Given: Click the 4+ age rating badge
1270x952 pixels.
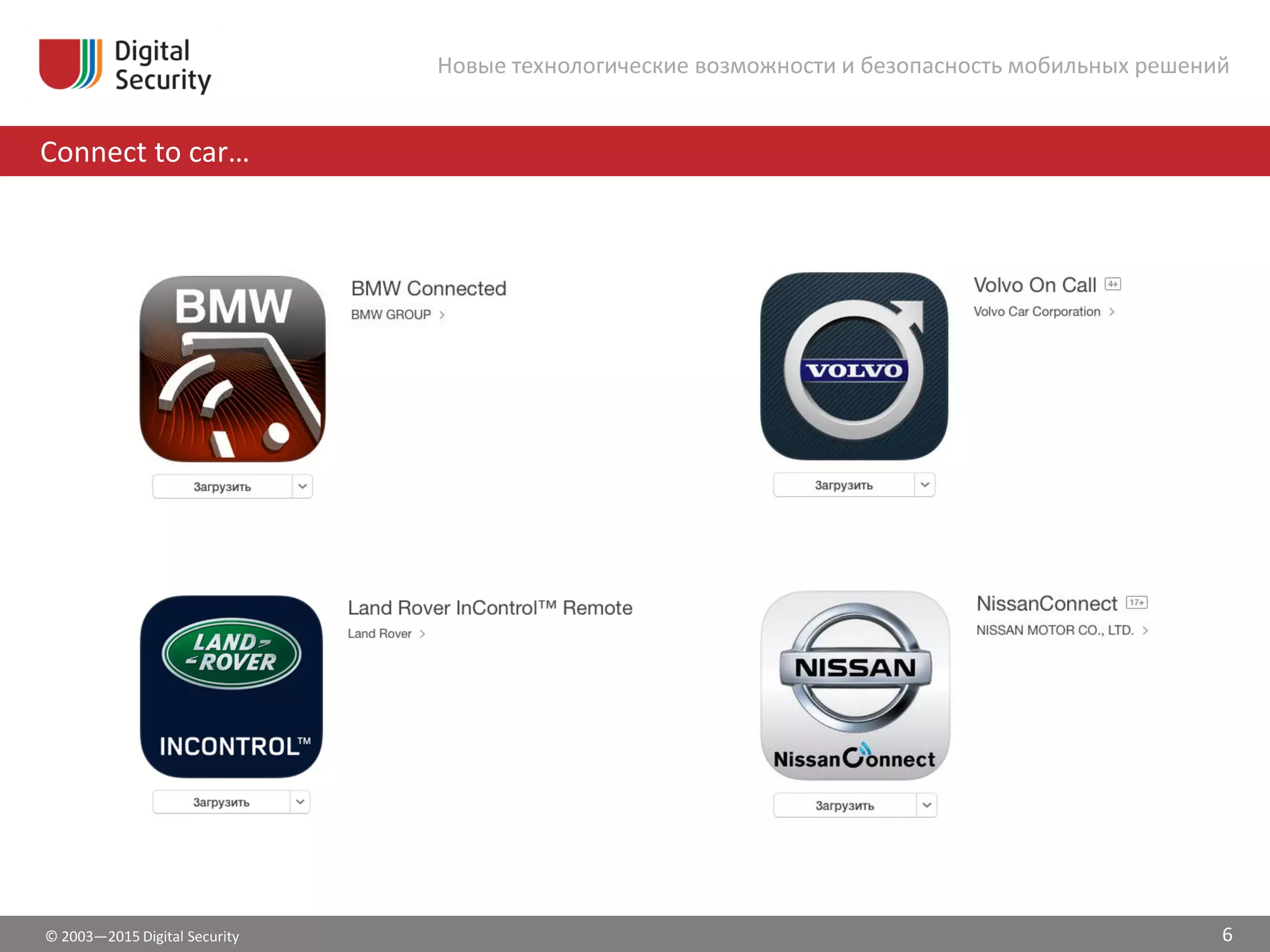Looking at the screenshot, I should point(1112,284).
